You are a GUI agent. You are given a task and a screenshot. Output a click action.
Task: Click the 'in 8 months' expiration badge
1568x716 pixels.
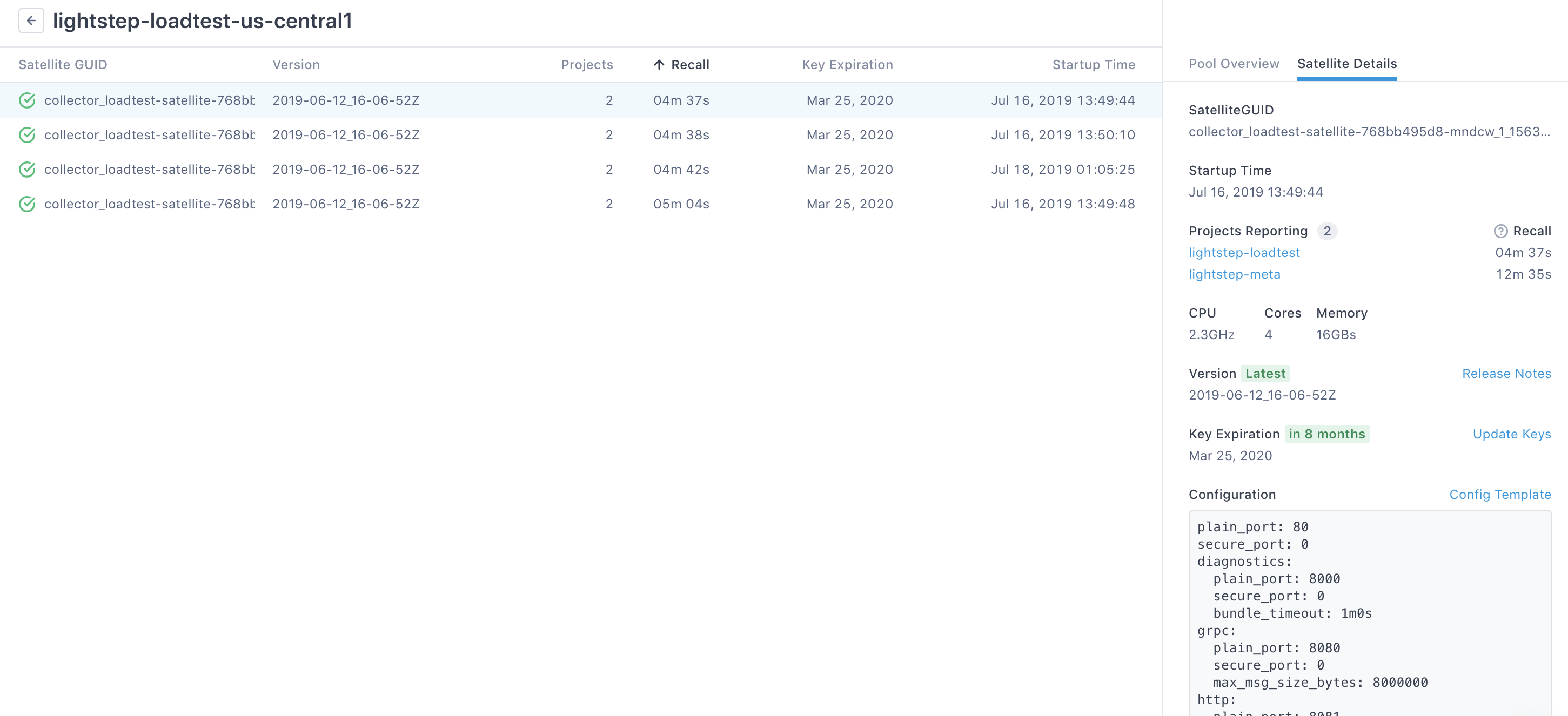[1327, 434]
